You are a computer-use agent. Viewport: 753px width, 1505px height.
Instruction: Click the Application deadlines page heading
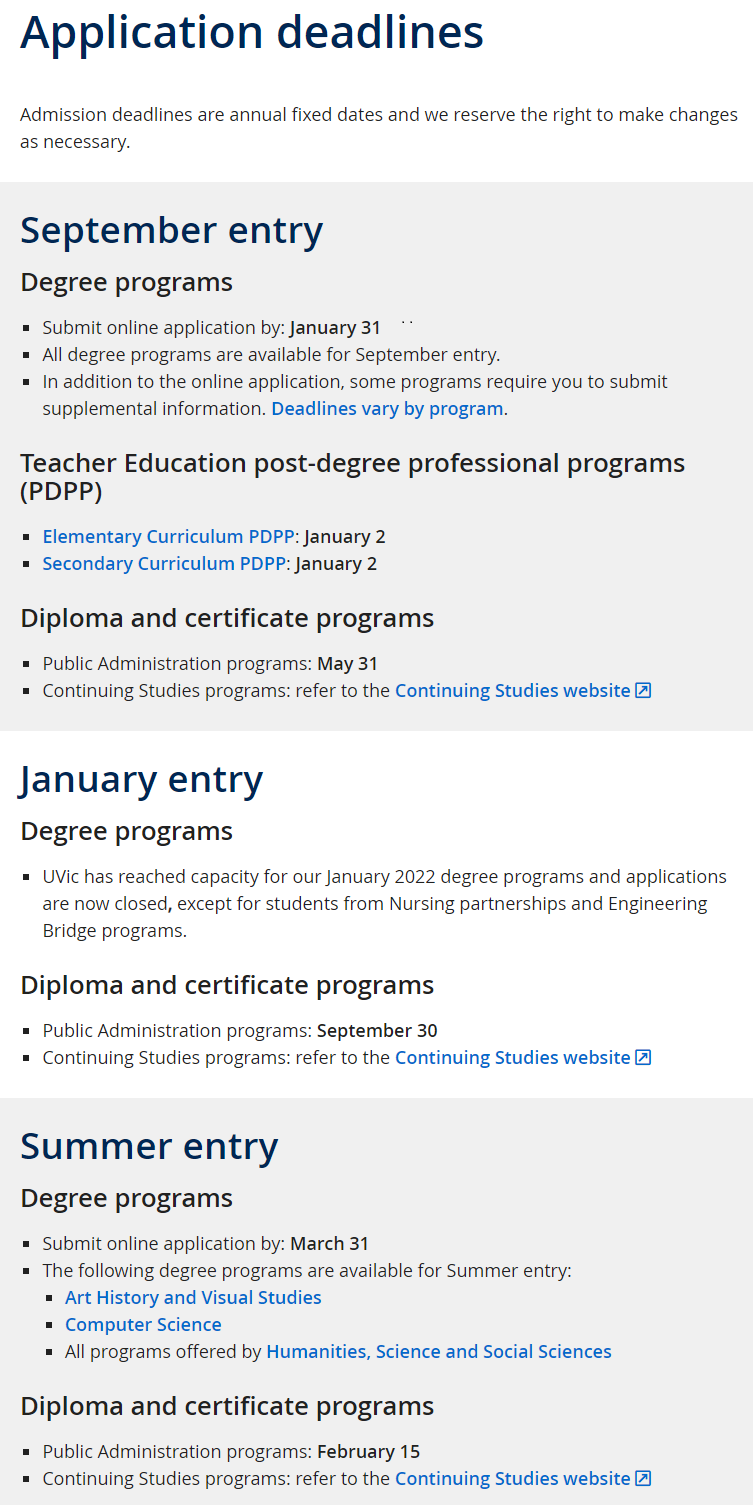tap(252, 33)
